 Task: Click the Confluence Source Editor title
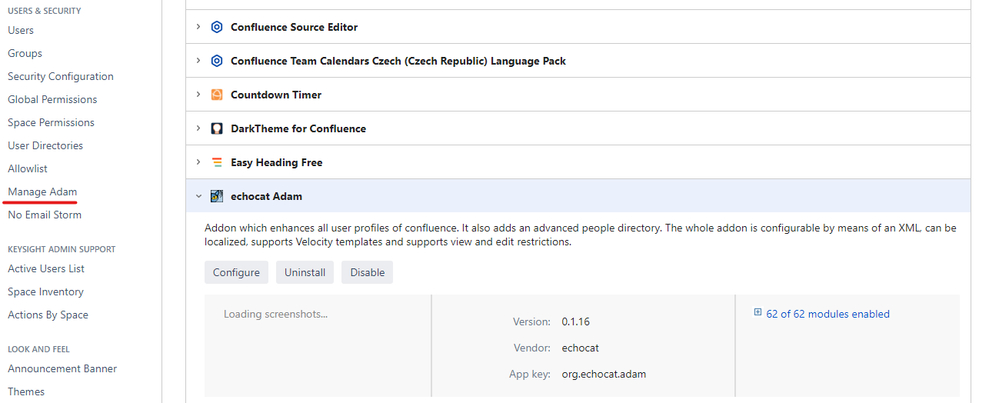[294, 27]
